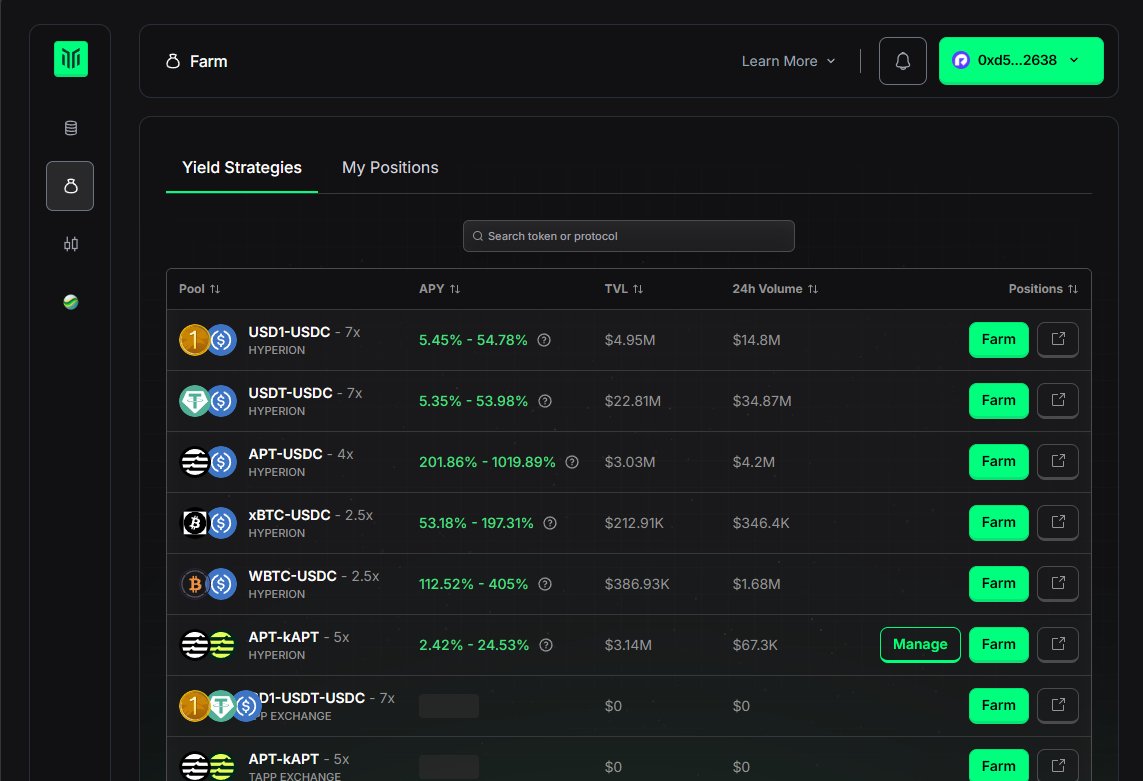
Task: Sort table by TVL column
Action: 624,289
